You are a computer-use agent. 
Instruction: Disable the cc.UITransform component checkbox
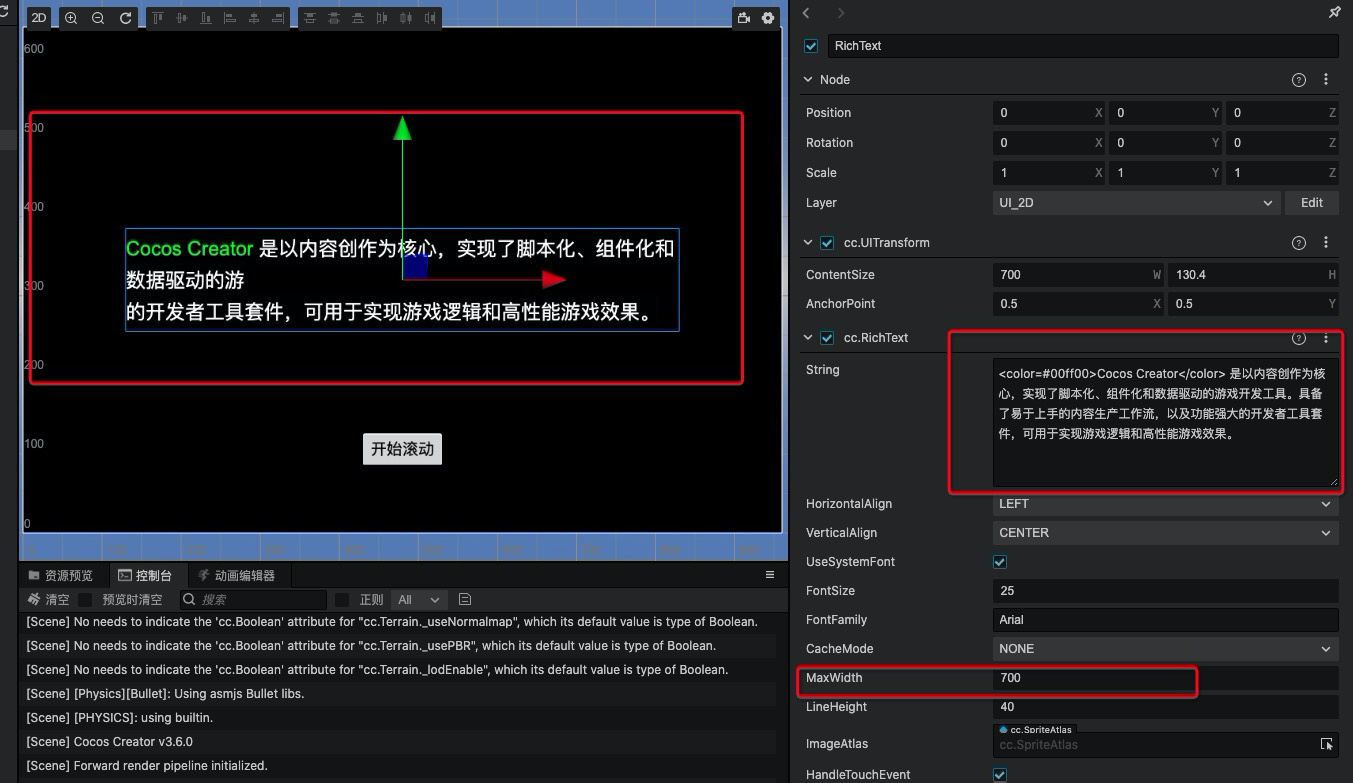click(x=827, y=243)
